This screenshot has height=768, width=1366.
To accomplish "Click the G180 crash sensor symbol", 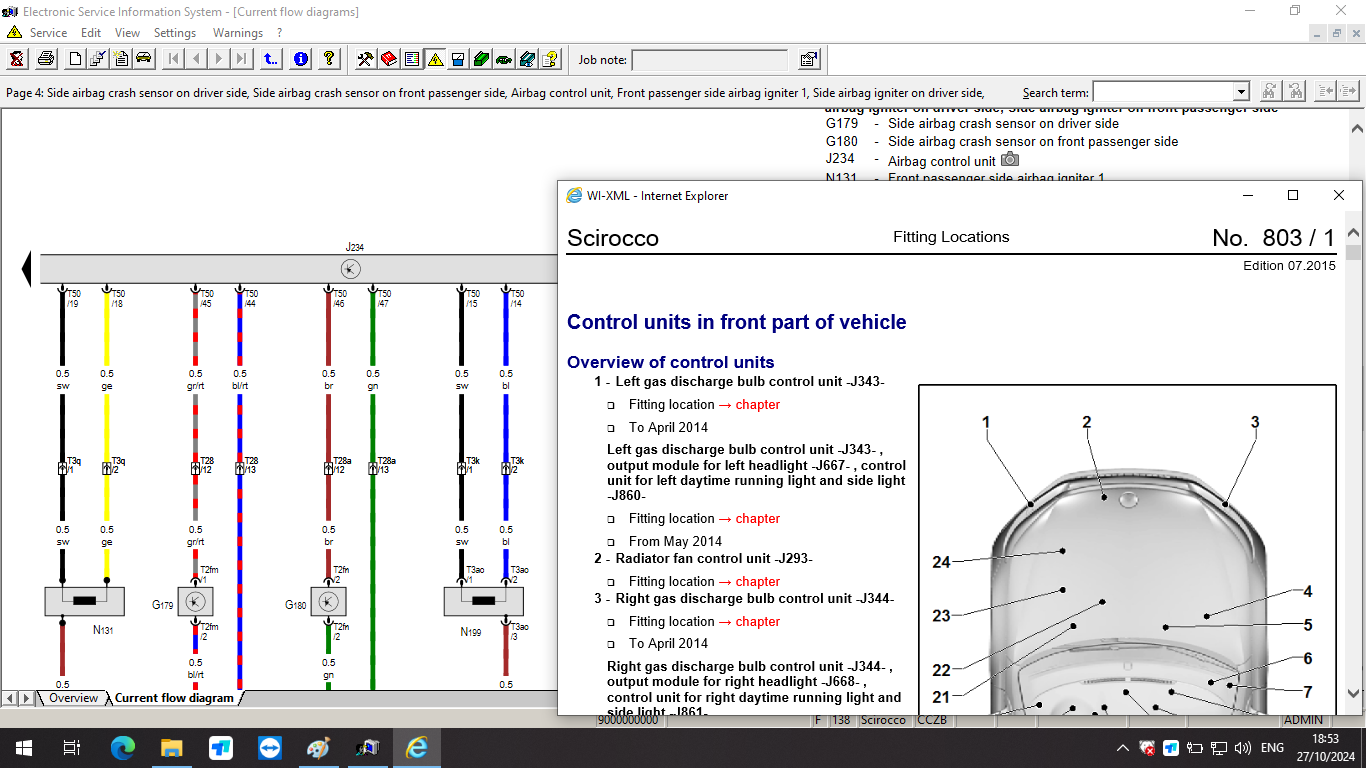I will 328,601.
